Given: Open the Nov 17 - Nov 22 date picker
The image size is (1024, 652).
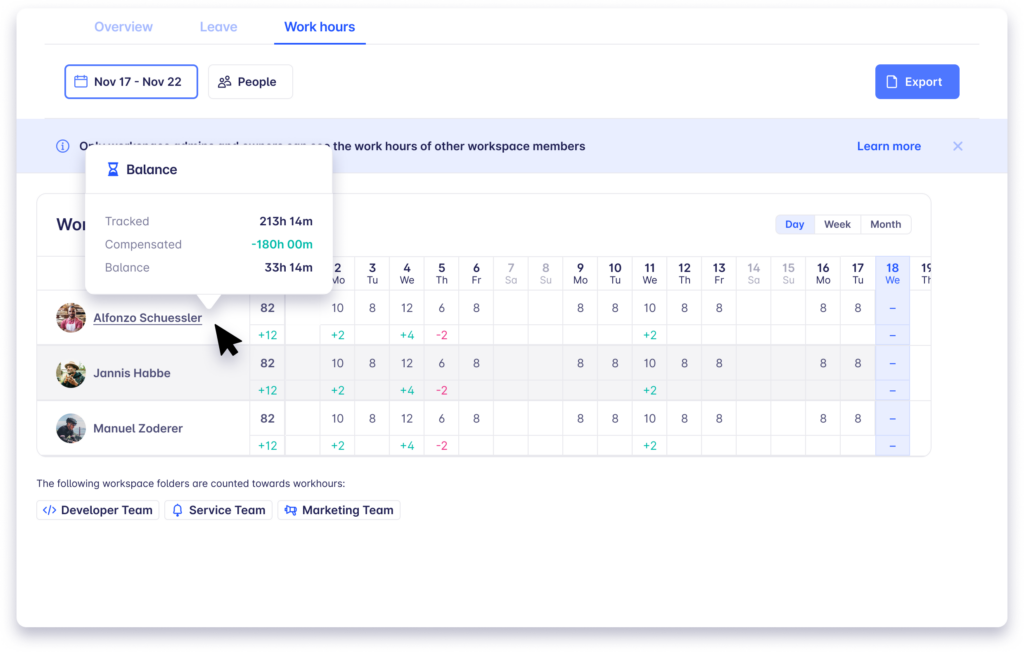Looking at the screenshot, I should pyautogui.click(x=131, y=82).
